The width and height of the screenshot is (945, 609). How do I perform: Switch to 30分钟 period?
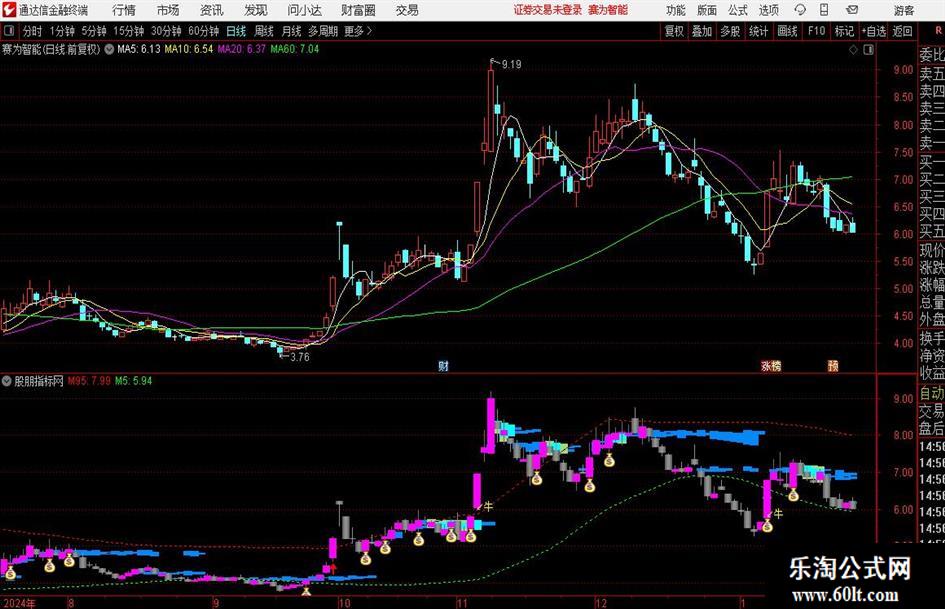(x=166, y=31)
